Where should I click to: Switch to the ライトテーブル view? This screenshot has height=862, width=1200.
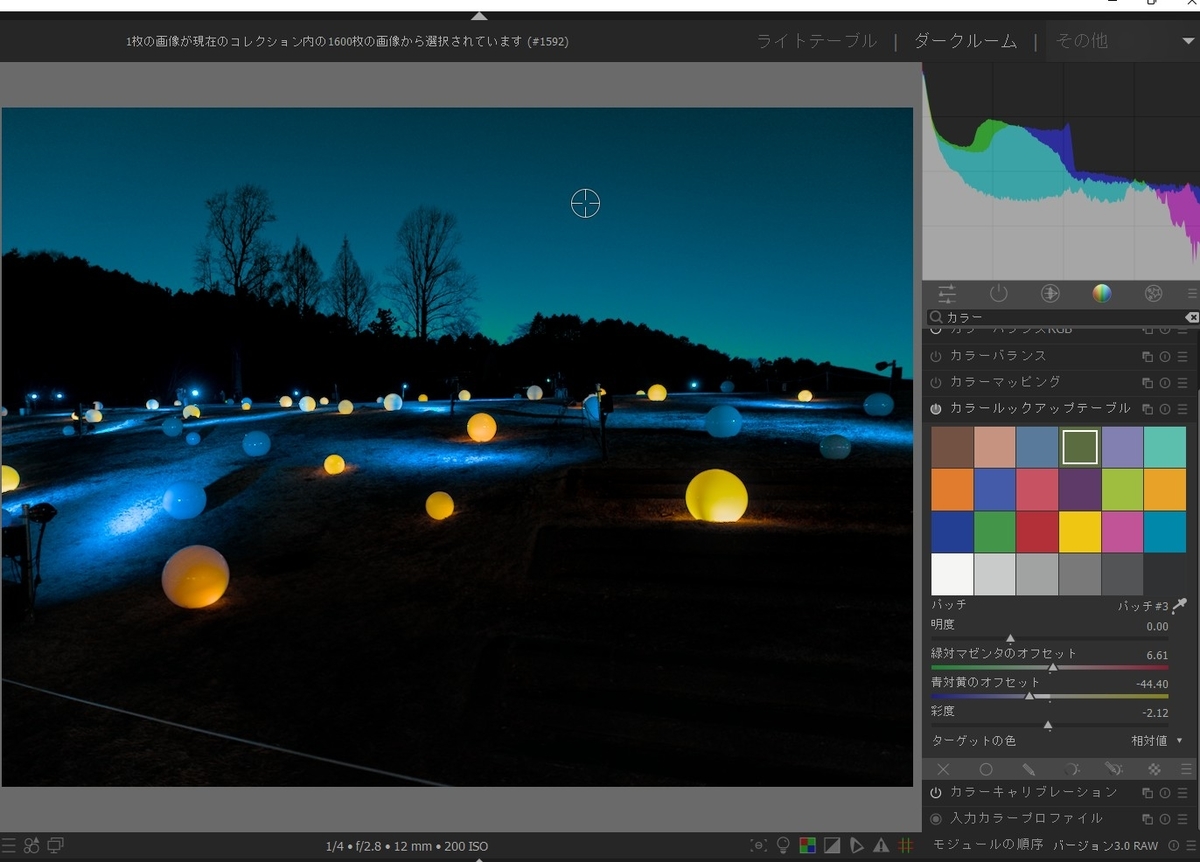pyautogui.click(x=815, y=41)
